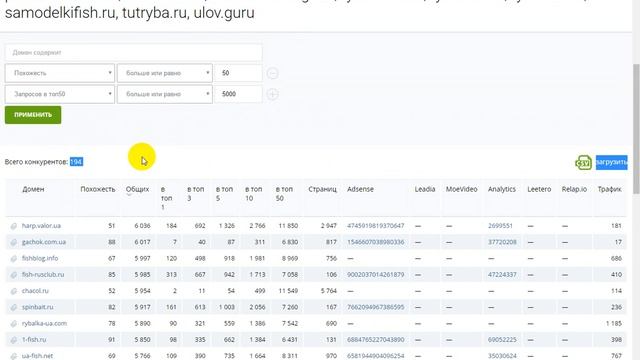Sort by the Домен column header
Image resolution: width=640 pixels, height=360 pixels.
33,189
